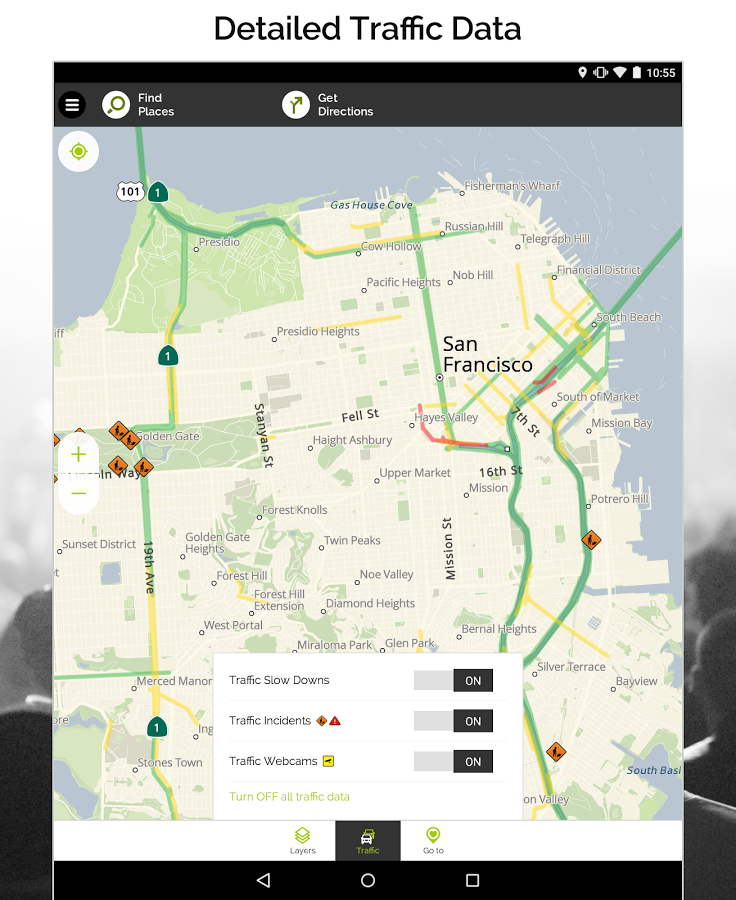This screenshot has height=900, width=736.
Task: Tap the Bernal Heights label
Action: click(499, 629)
